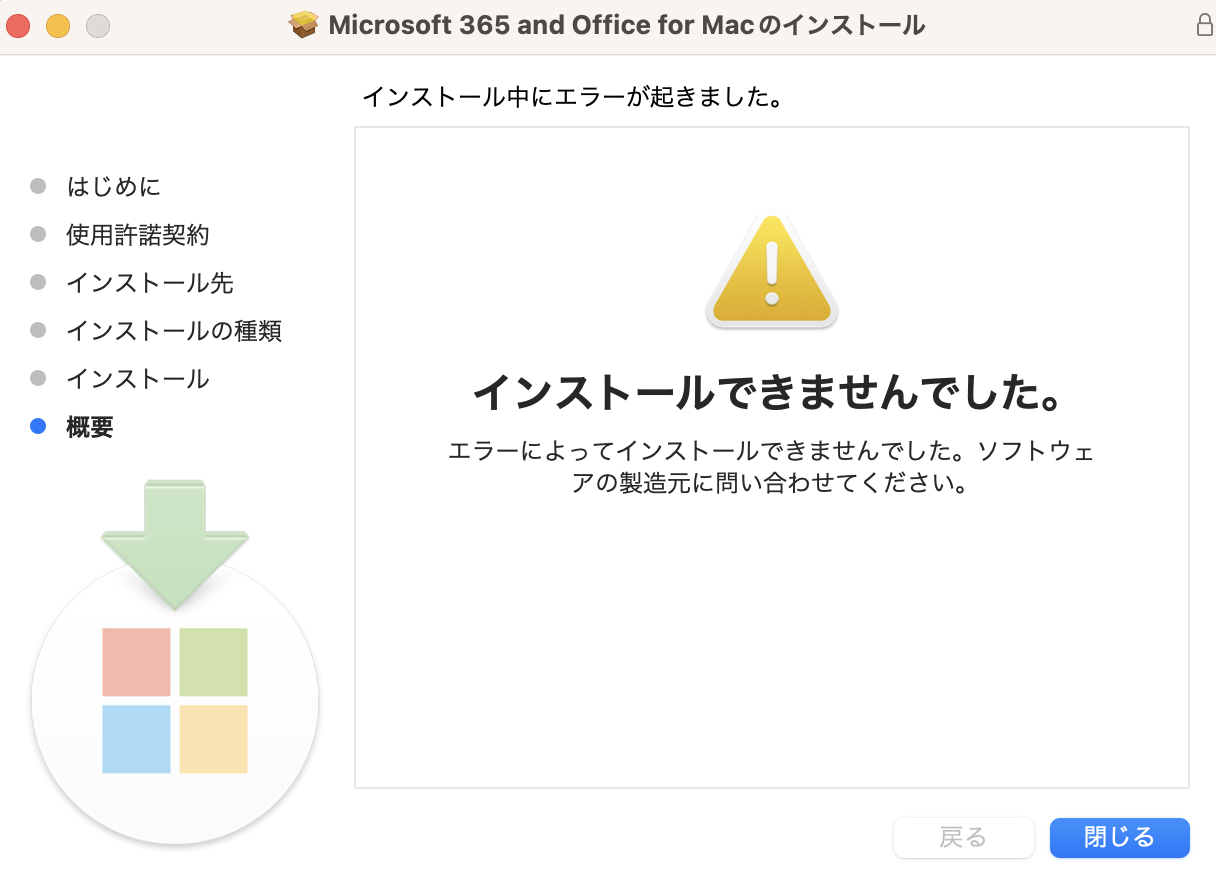
Task: Click the package box icon in title
Action: (304, 25)
